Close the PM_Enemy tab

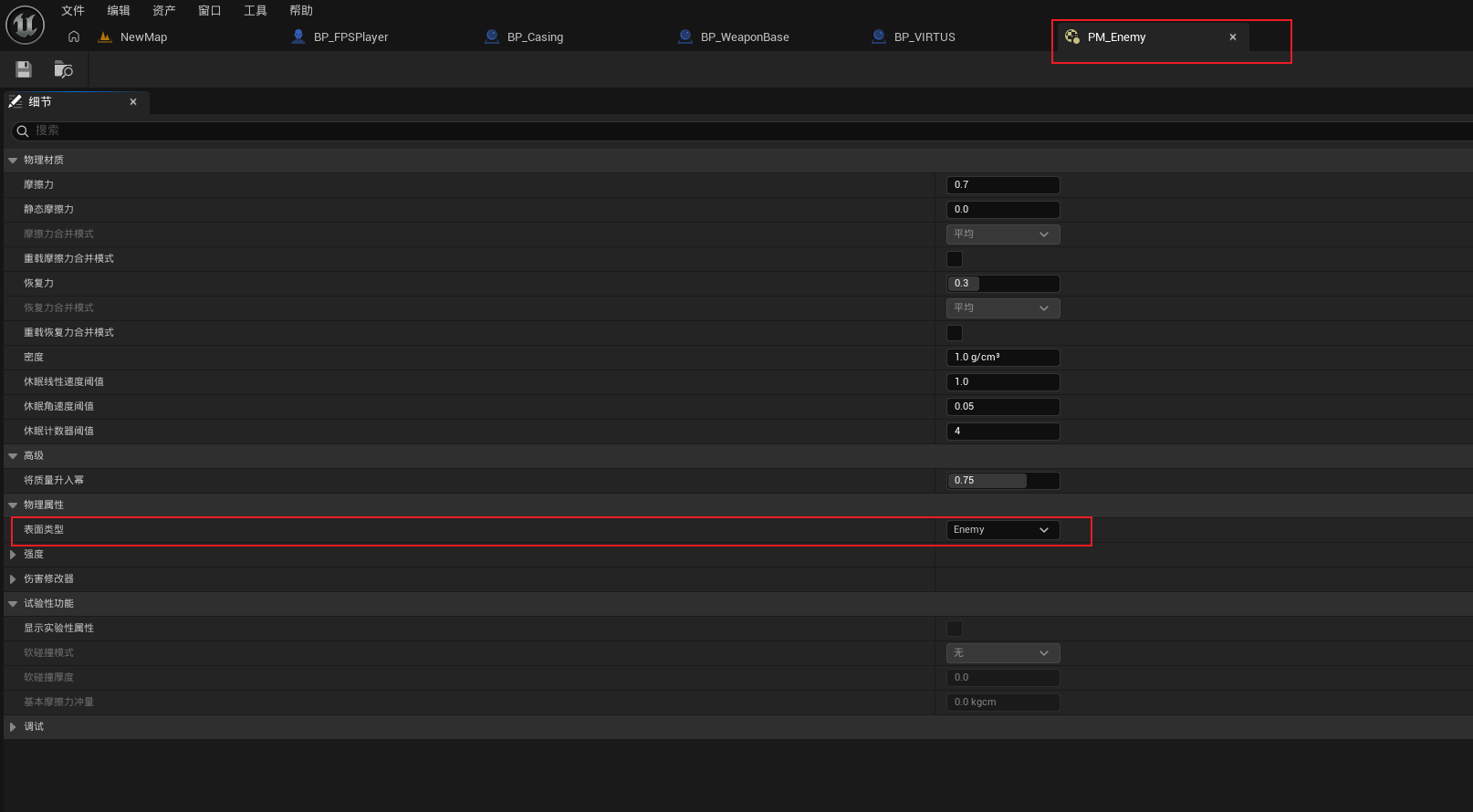1233,37
